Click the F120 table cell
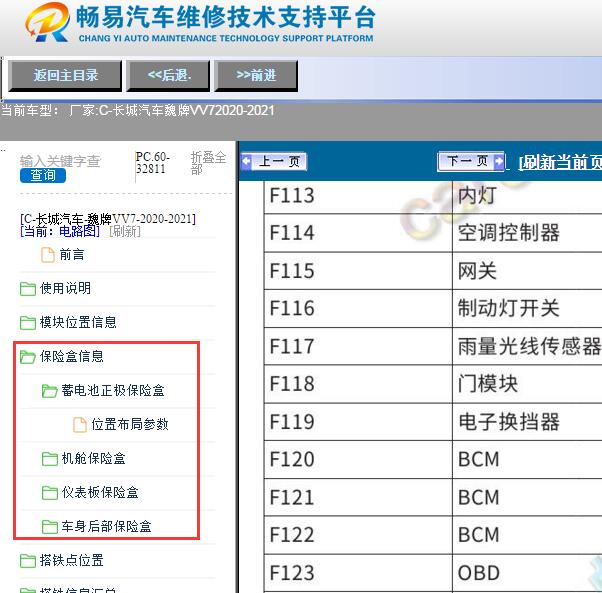Viewport: 602px width, 593px height. pyautogui.click(x=358, y=459)
